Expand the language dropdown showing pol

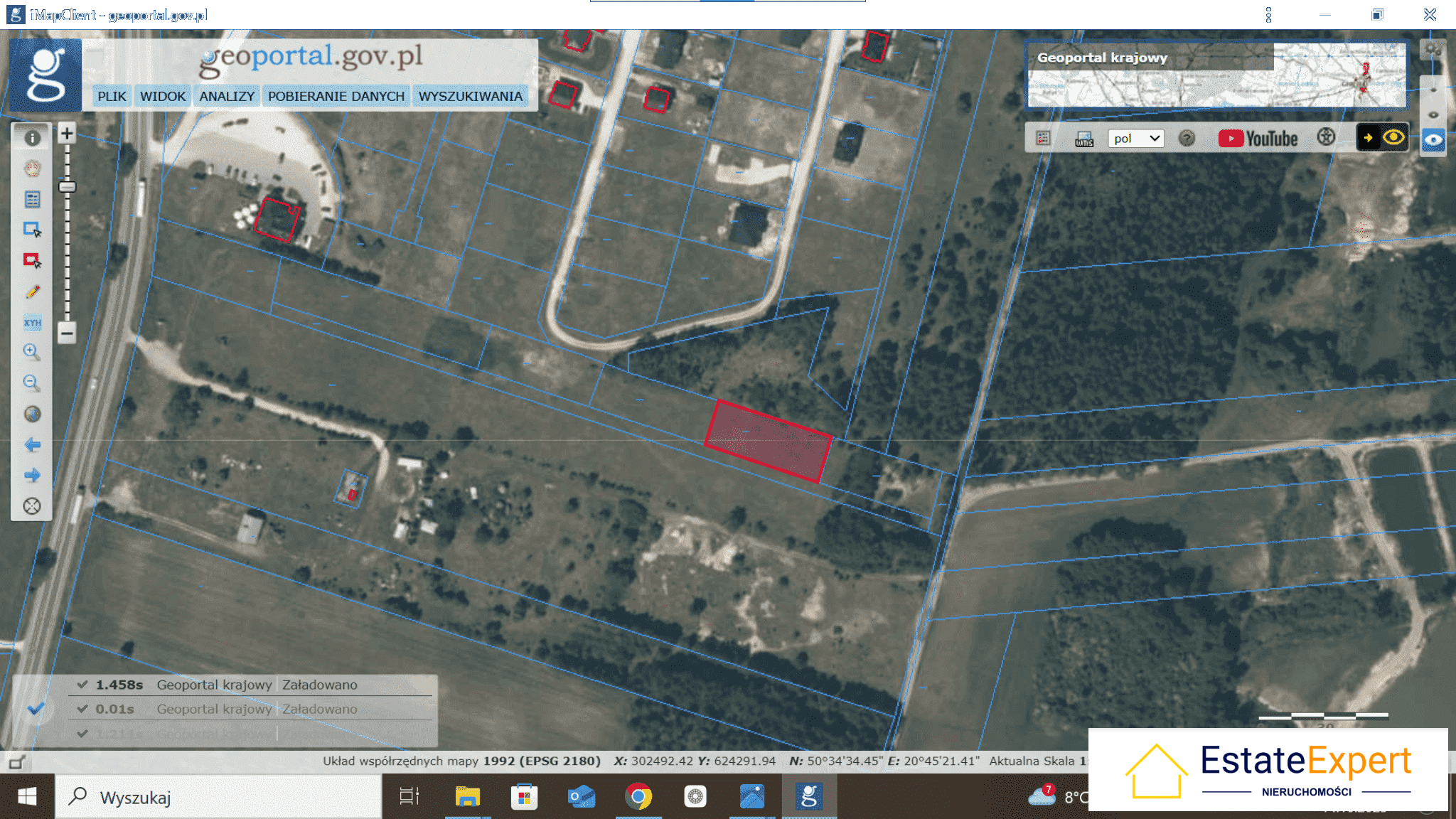click(x=1136, y=139)
